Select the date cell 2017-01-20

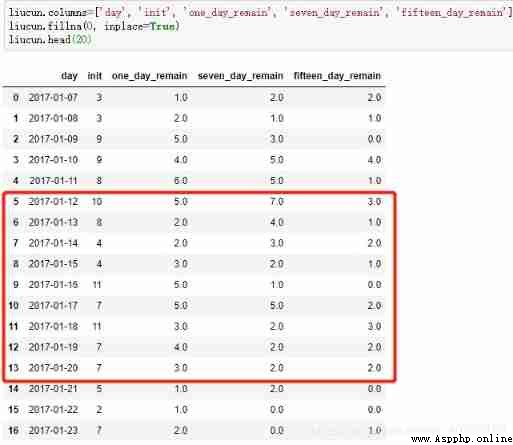pyautogui.click(x=53, y=368)
